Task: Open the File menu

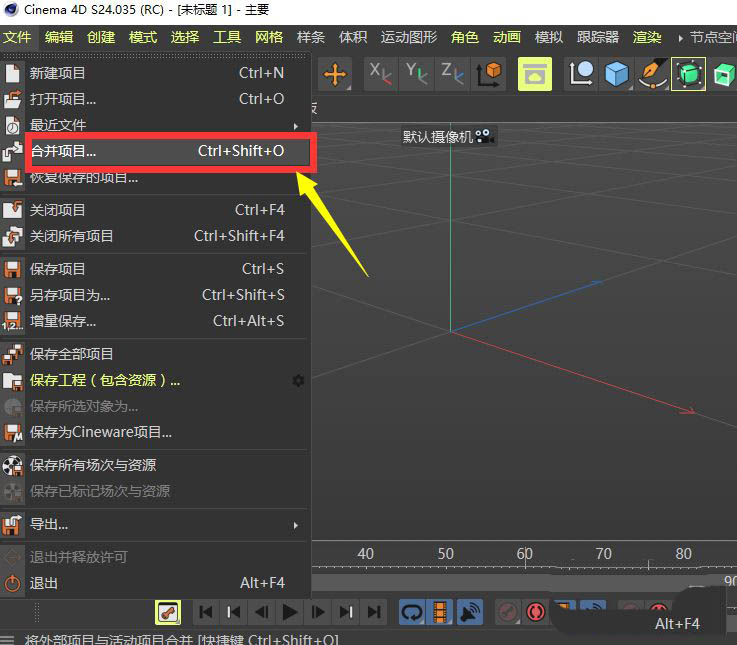Action: click(17, 37)
